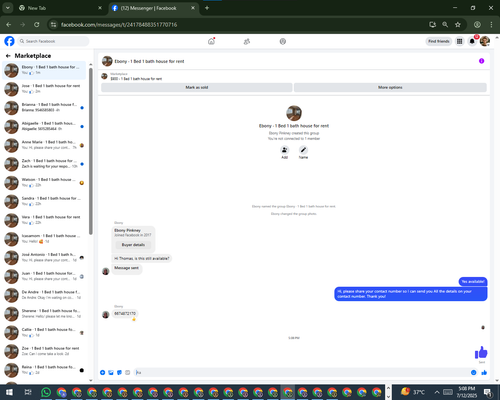This screenshot has height=400, width=500.
Task: Open the Windows Start menu
Action: [9, 392]
